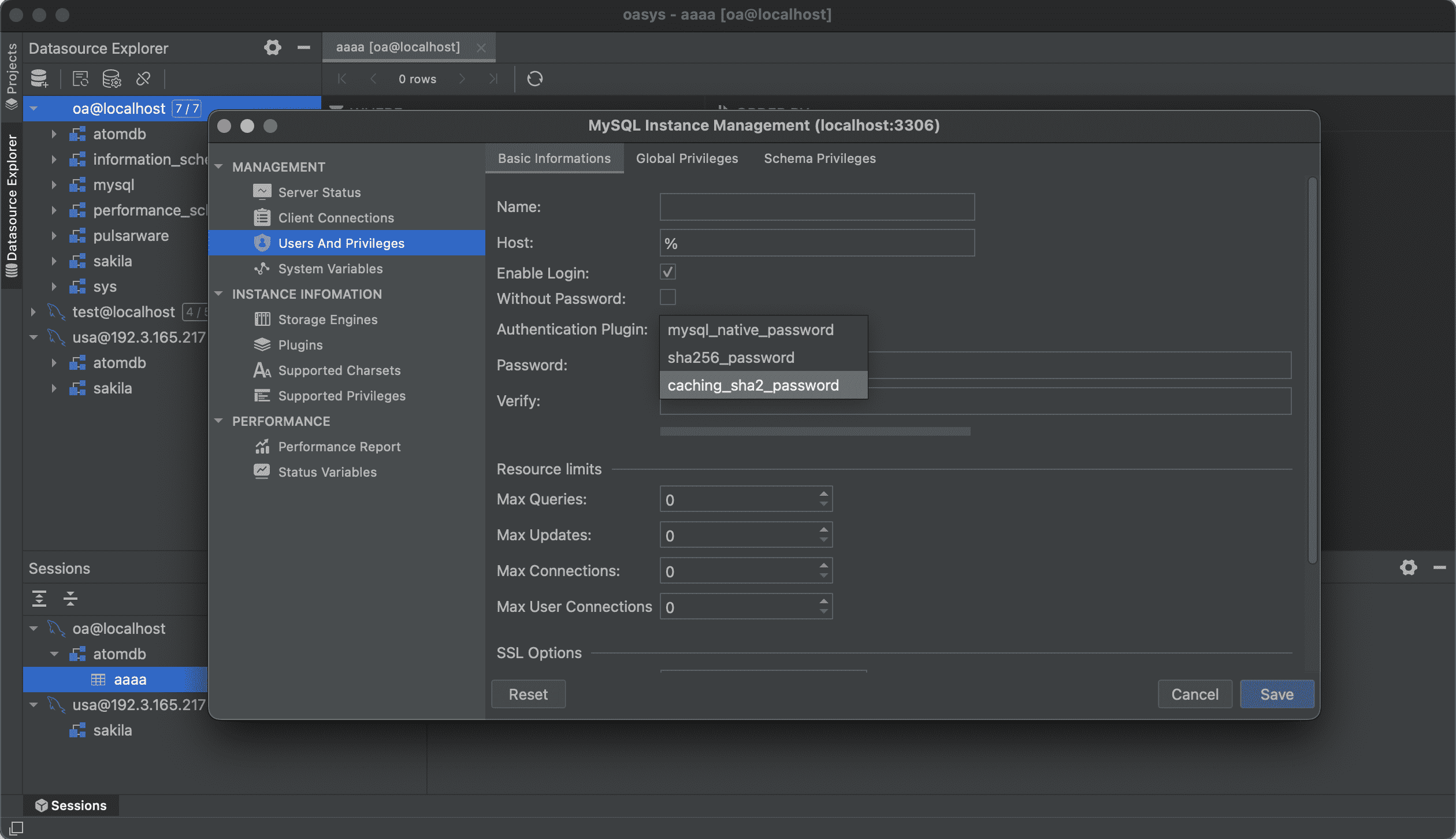Go to the last page of rows
This screenshot has height=839, width=1456.
coord(493,79)
